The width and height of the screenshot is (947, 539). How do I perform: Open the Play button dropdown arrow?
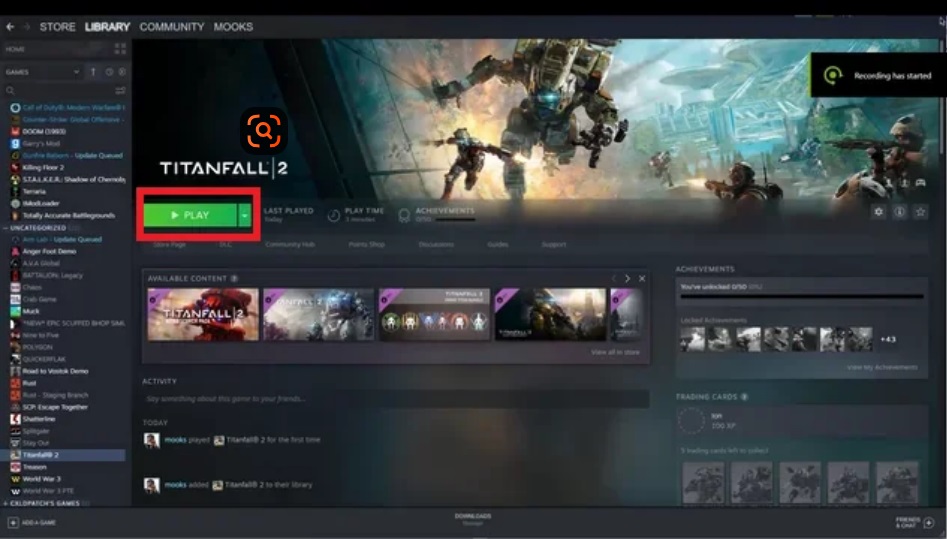point(244,215)
